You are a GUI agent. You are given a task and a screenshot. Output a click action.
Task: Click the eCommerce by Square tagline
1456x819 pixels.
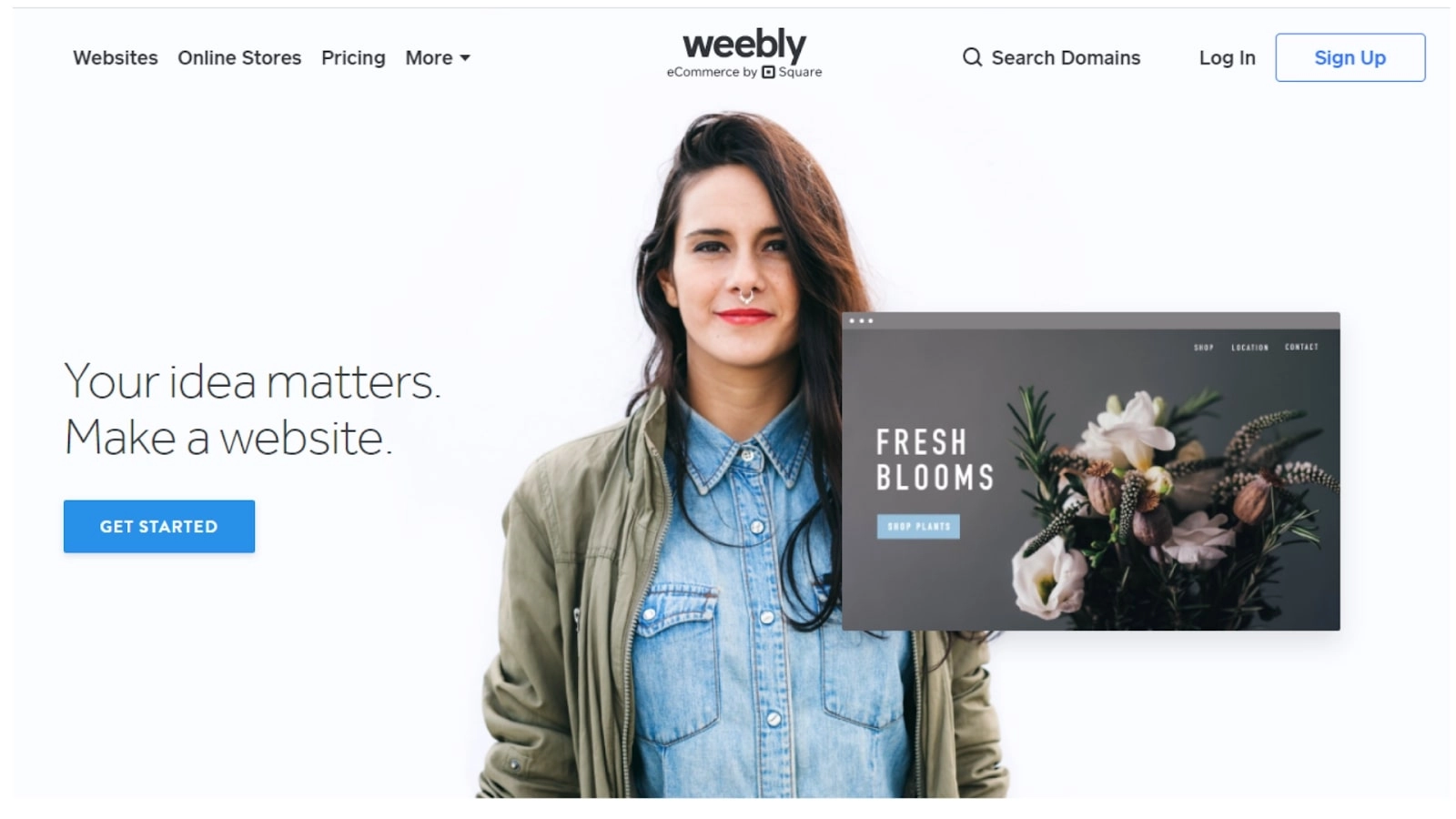click(743, 72)
